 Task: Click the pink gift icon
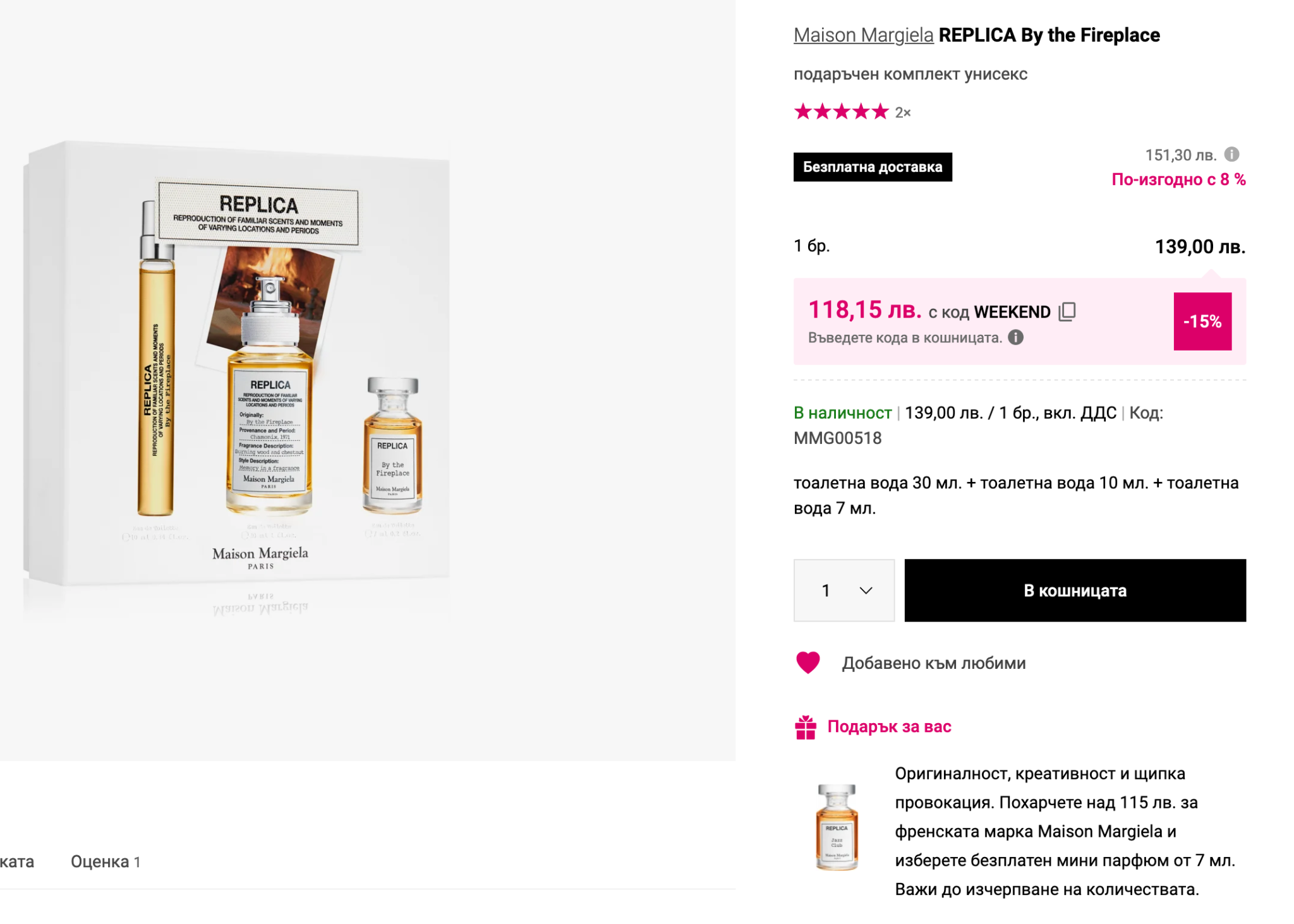pos(806,728)
